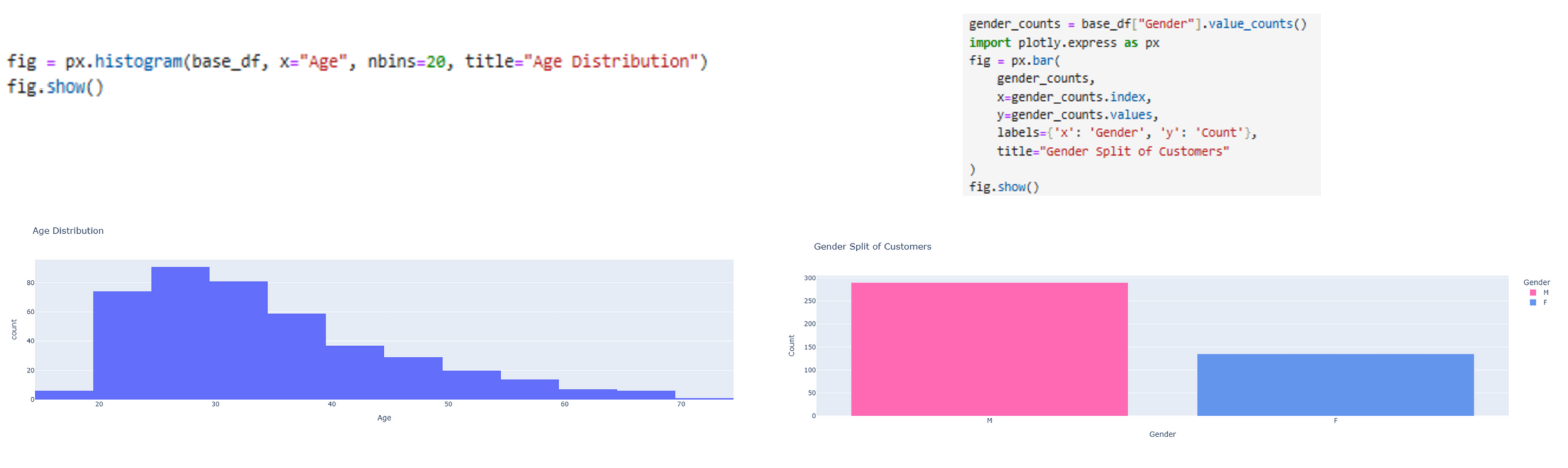Select the histogram bar for ages 45-50
The height and width of the screenshot is (468, 1568).
[x=413, y=378]
